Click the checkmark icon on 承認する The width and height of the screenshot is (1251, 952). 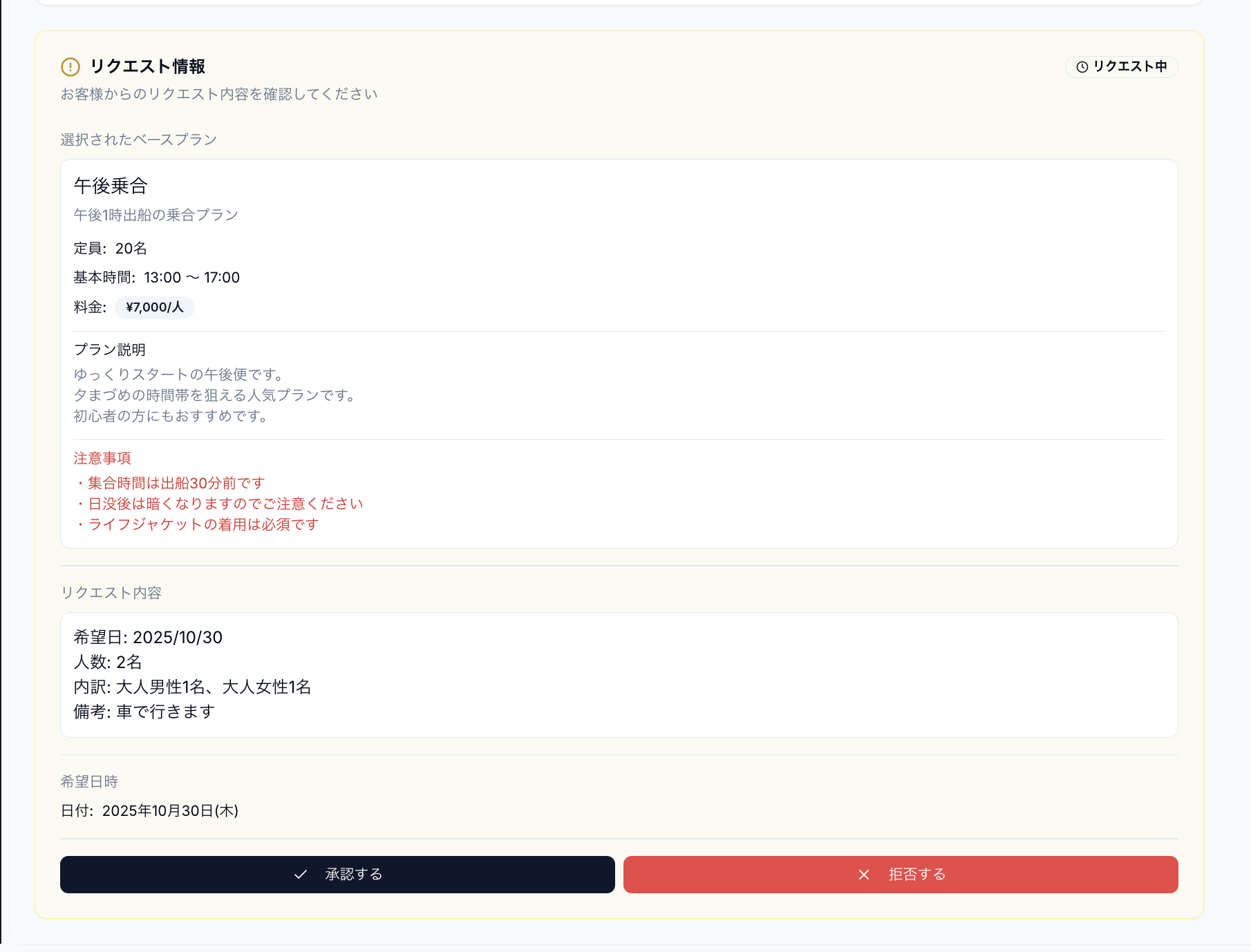pos(301,875)
